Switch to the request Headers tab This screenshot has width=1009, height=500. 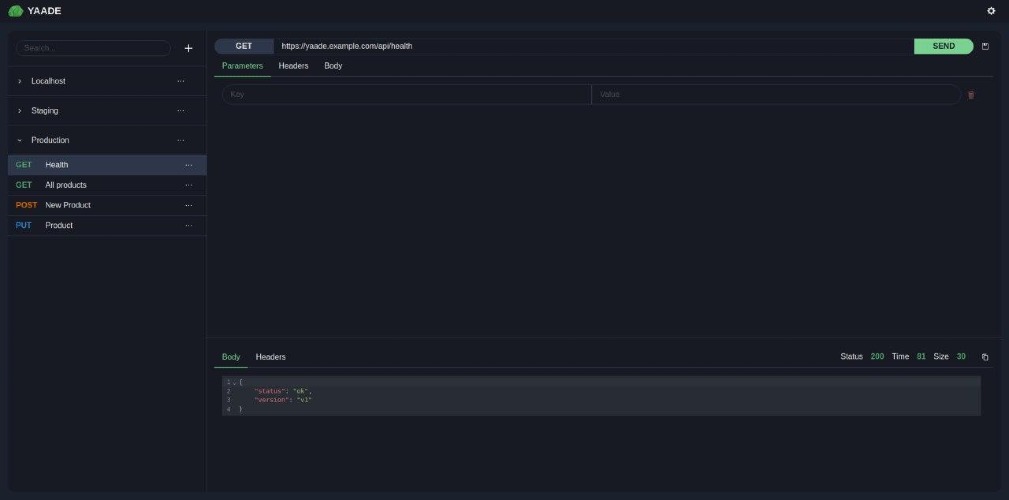(x=293, y=66)
